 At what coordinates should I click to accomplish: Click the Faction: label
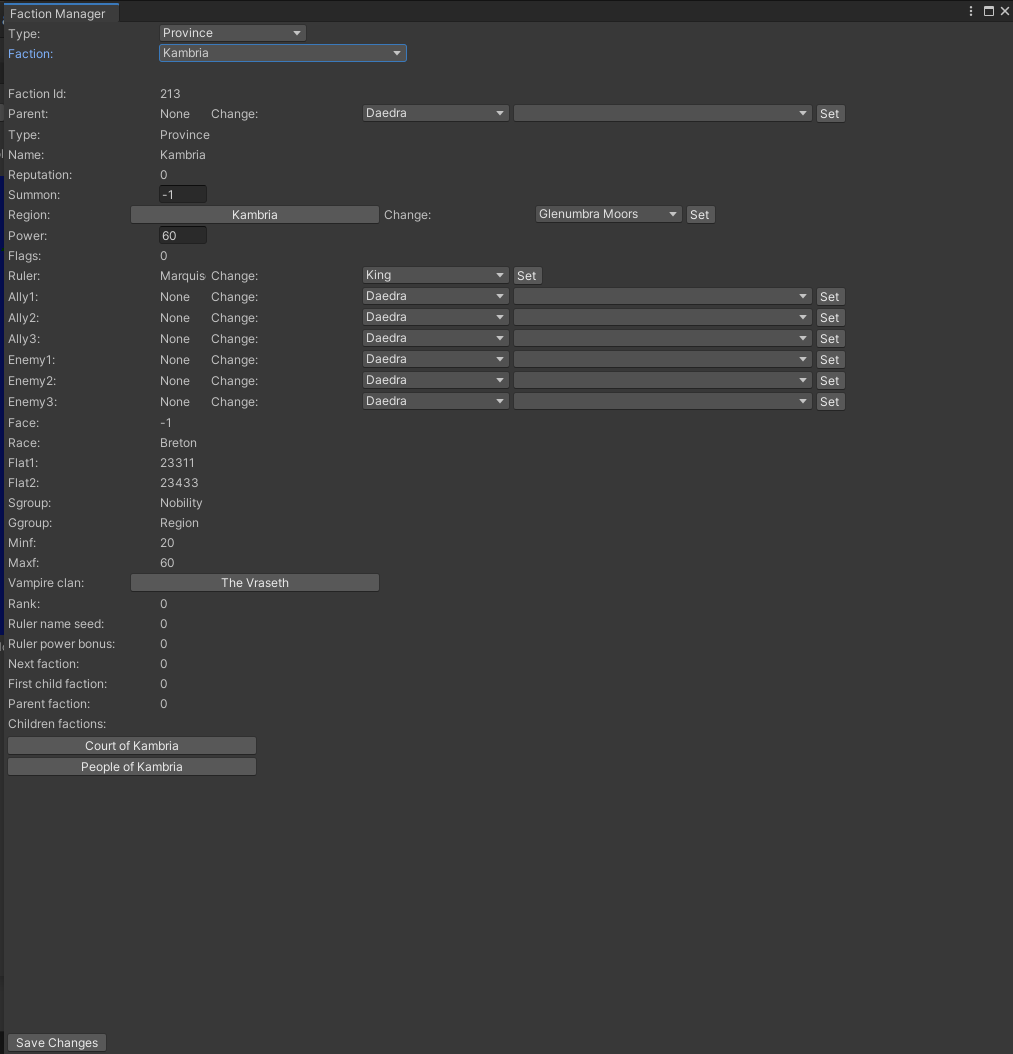coord(30,54)
